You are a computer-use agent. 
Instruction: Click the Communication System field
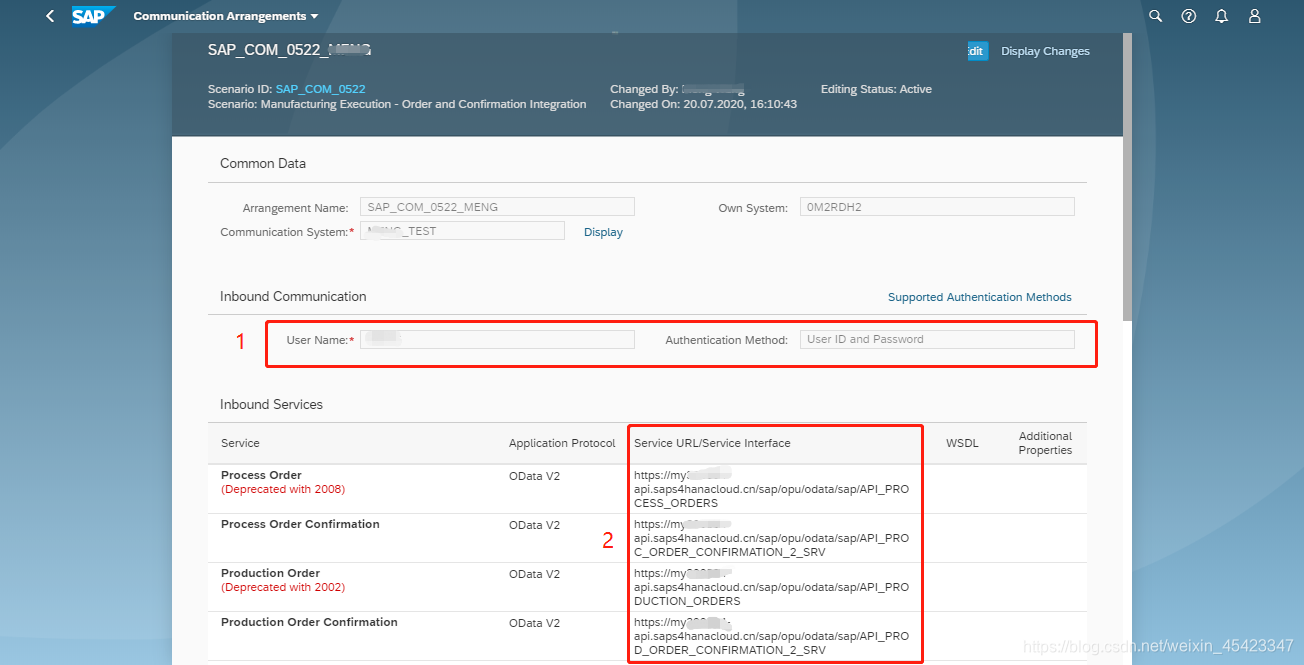[x=462, y=231]
